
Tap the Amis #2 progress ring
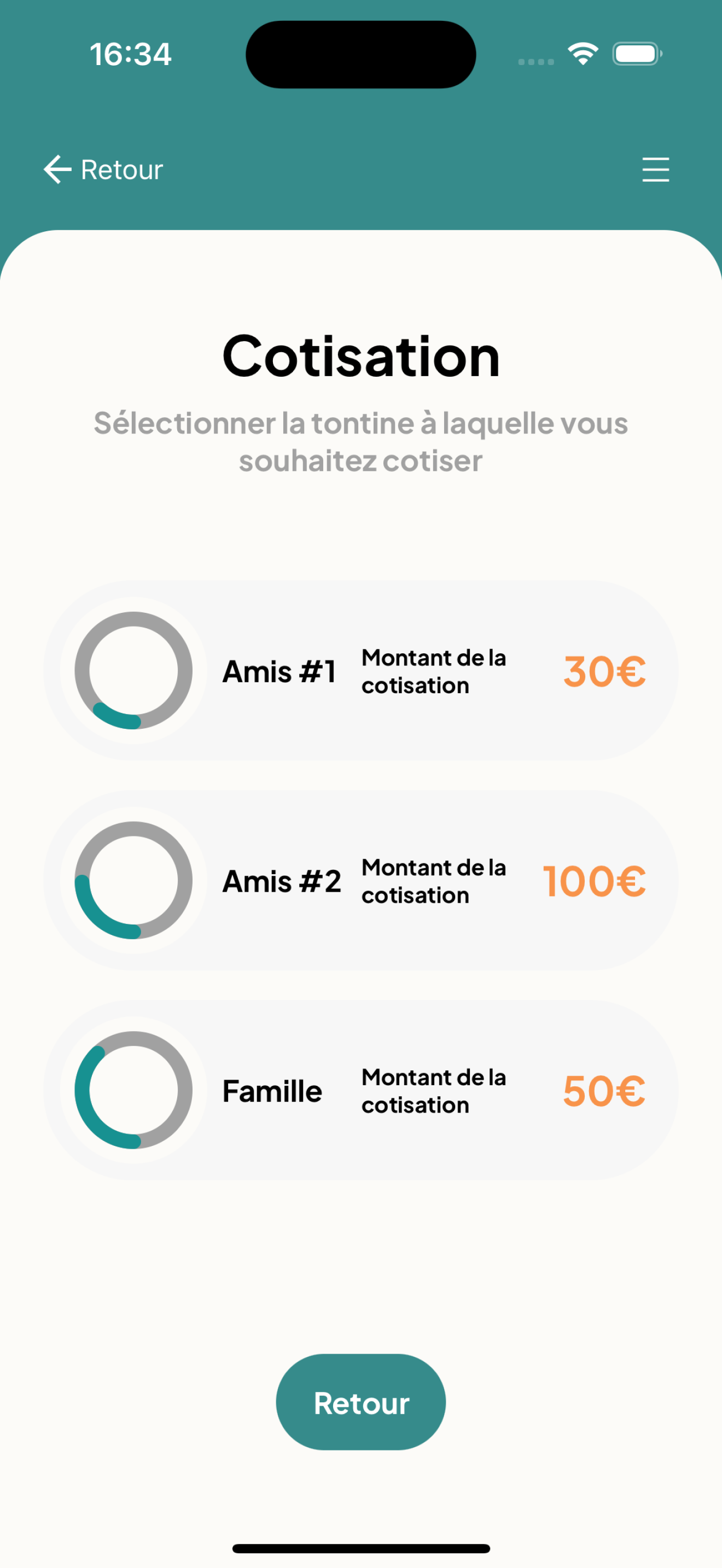133,880
